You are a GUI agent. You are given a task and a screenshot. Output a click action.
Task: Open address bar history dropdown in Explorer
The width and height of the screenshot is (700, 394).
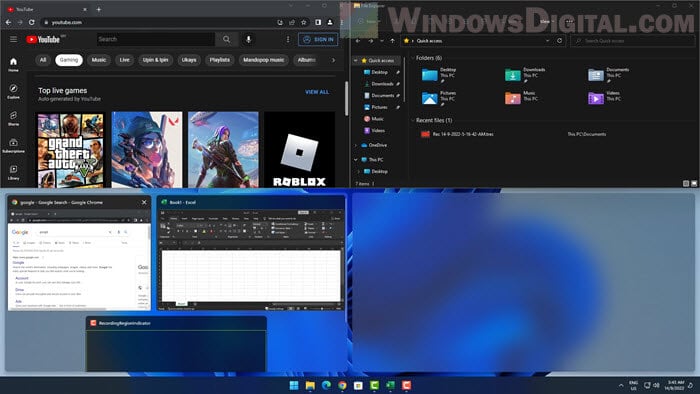[x=547, y=41]
